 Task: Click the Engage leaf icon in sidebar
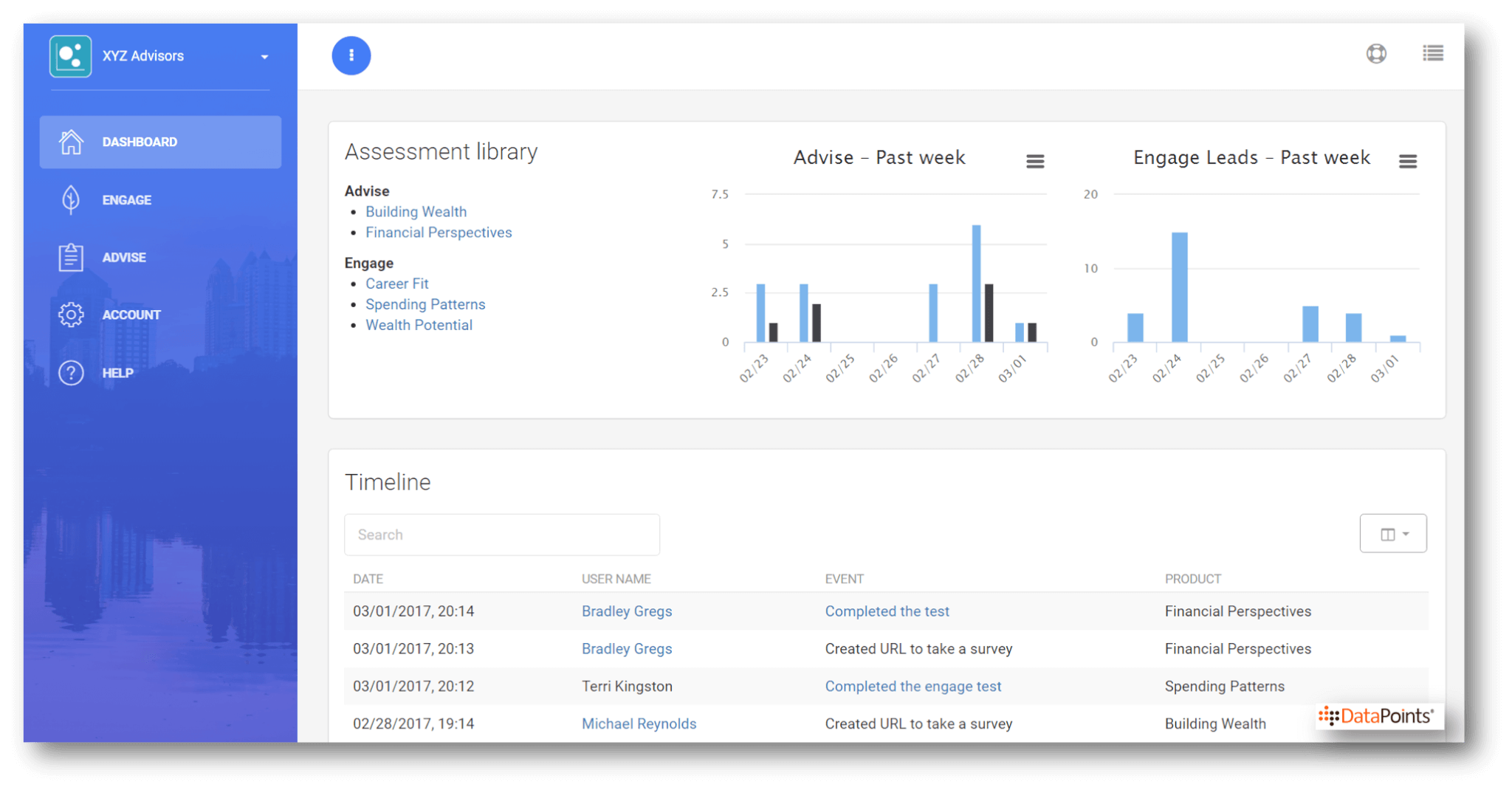coord(71,200)
